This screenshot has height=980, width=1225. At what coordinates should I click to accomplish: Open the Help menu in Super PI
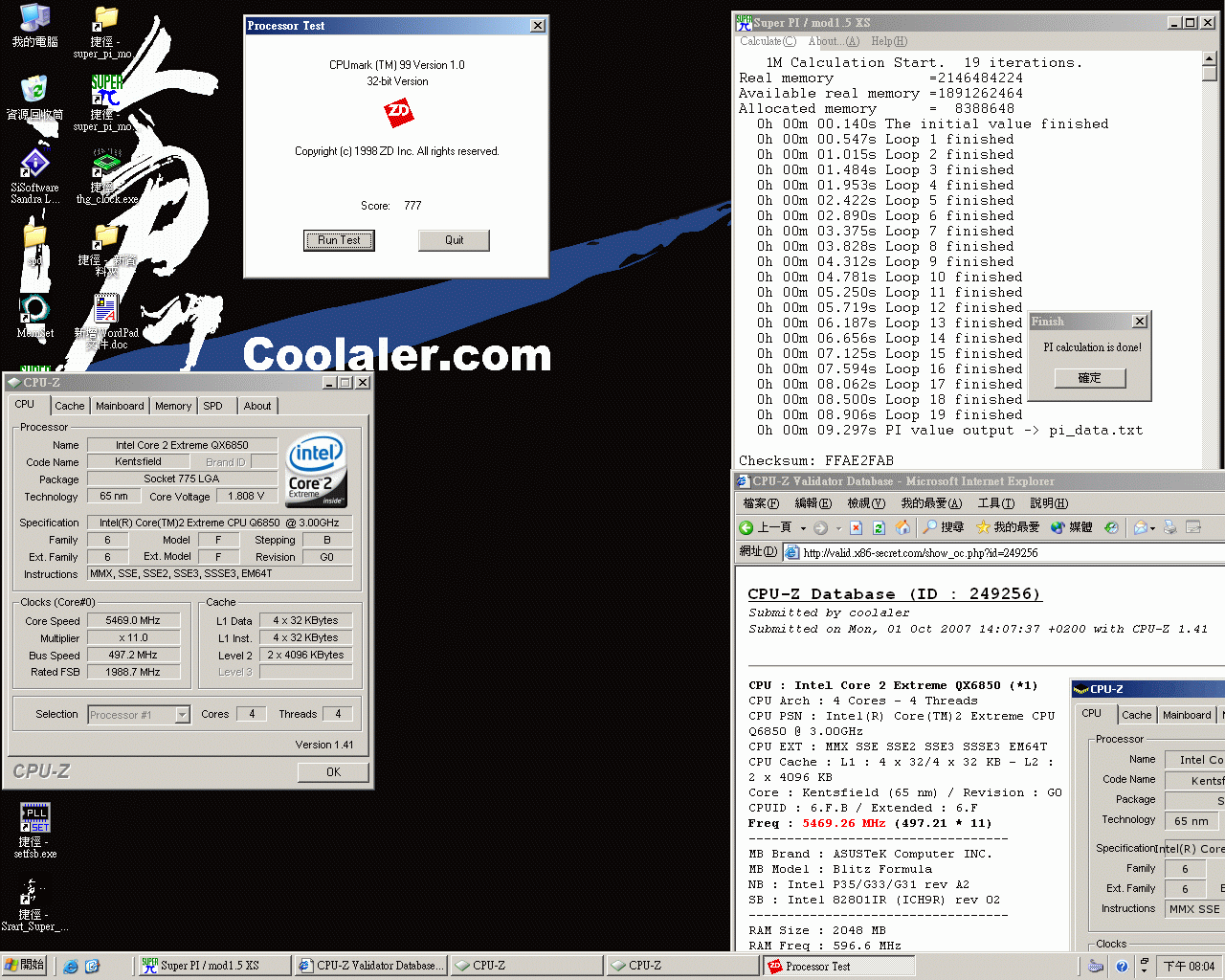coord(889,41)
